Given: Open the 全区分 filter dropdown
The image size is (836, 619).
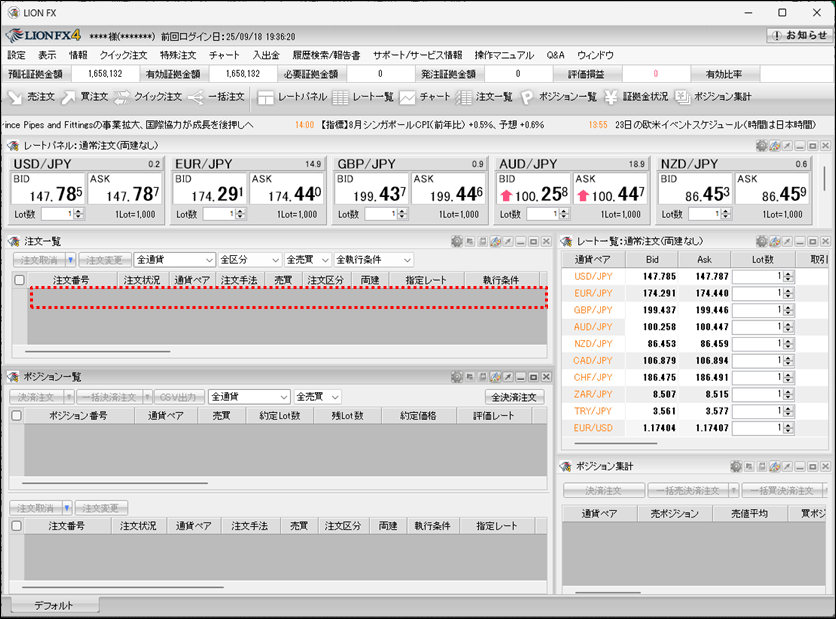Looking at the screenshot, I should (249, 260).
